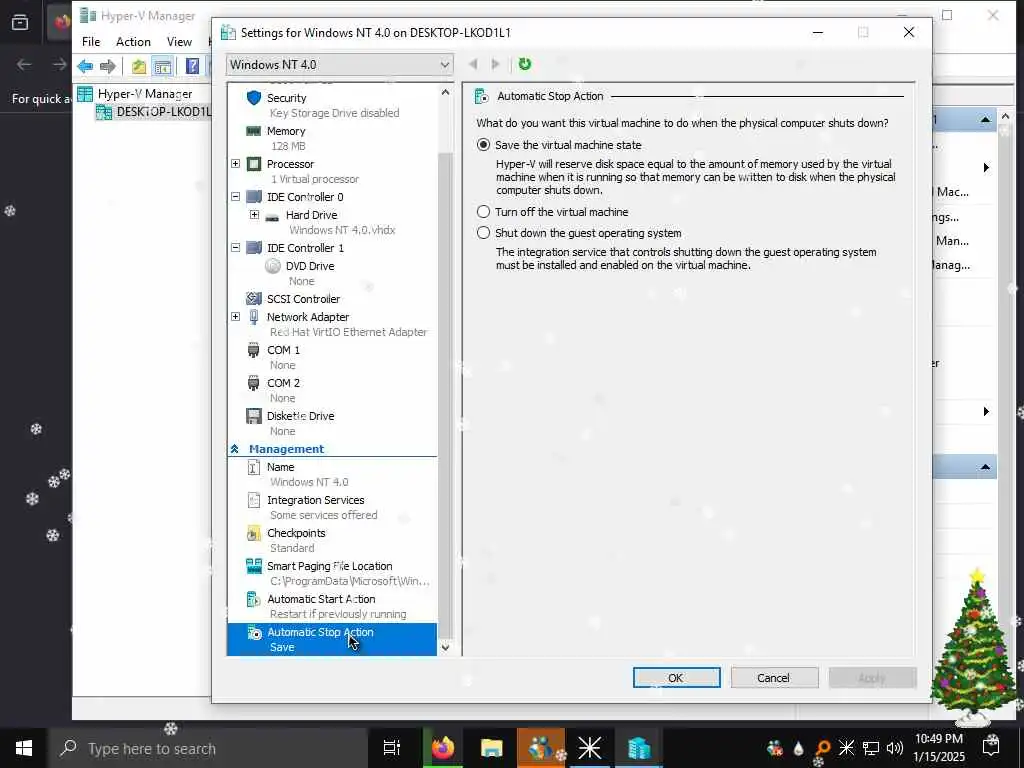Click the Smart Paging File Location icon
Screen dimensions: 1024x768
[253, 566]
